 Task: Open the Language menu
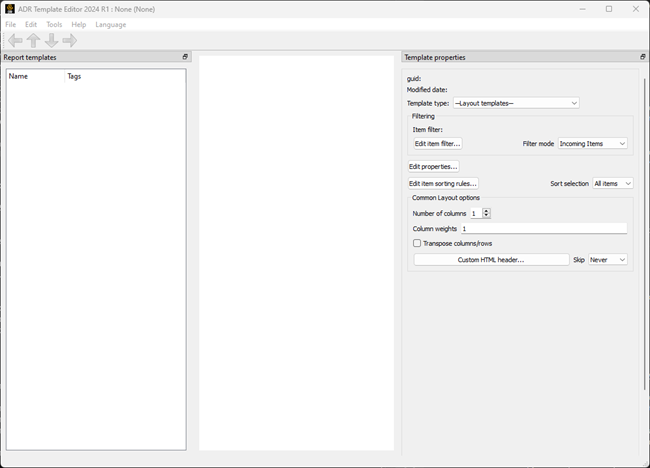pos(111,24)
